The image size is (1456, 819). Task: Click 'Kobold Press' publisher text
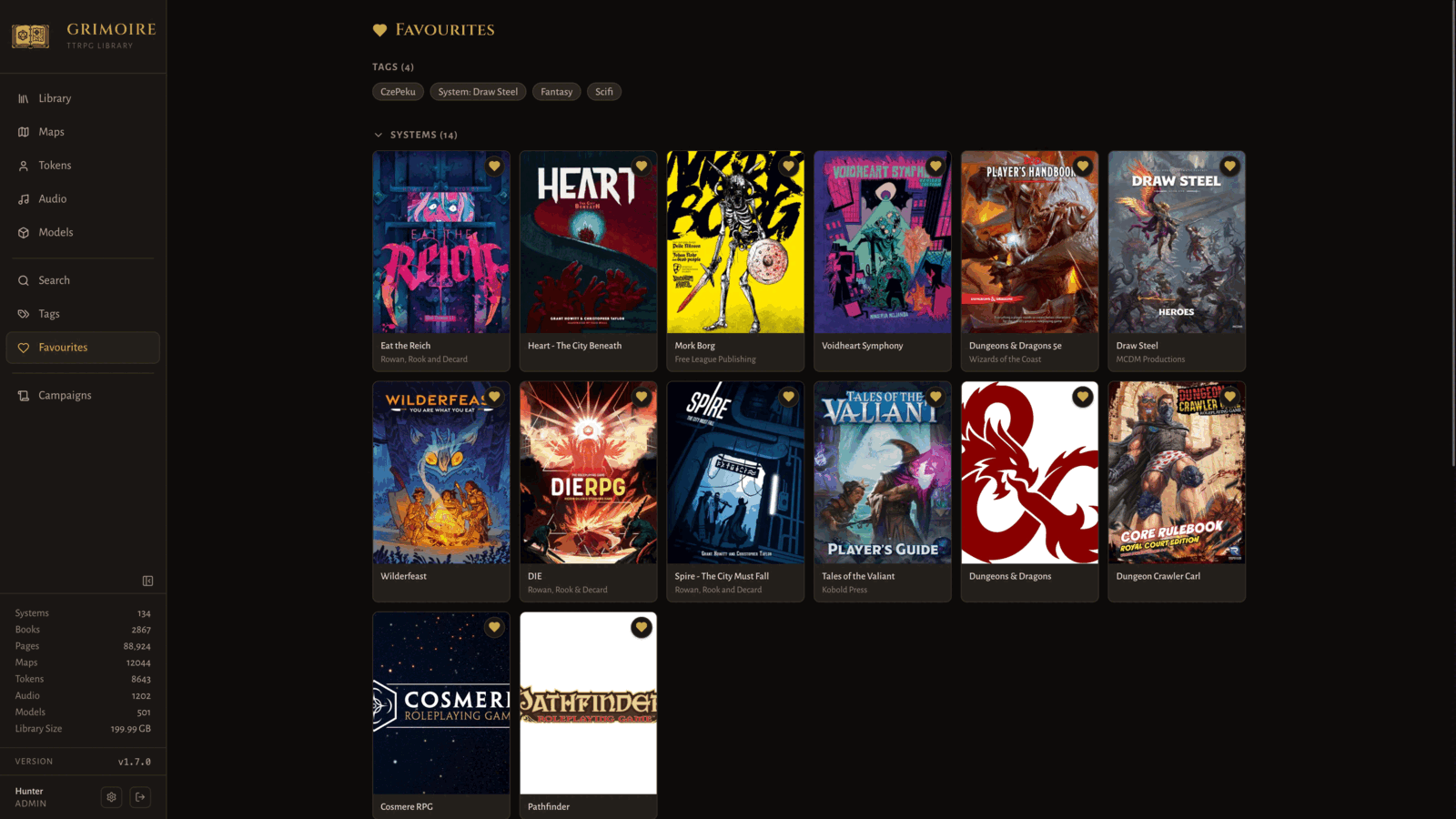(844, 590)
